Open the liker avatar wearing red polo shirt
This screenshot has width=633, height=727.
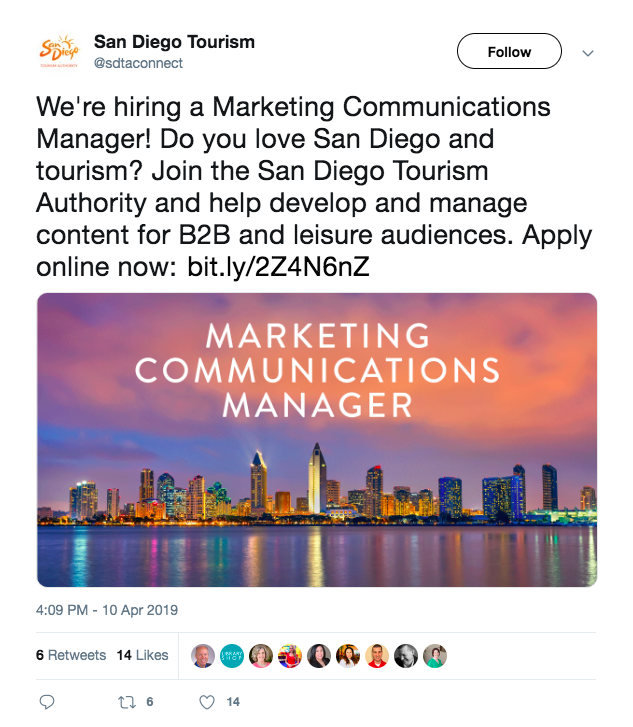pyautogui.click(x=377, y=656)
